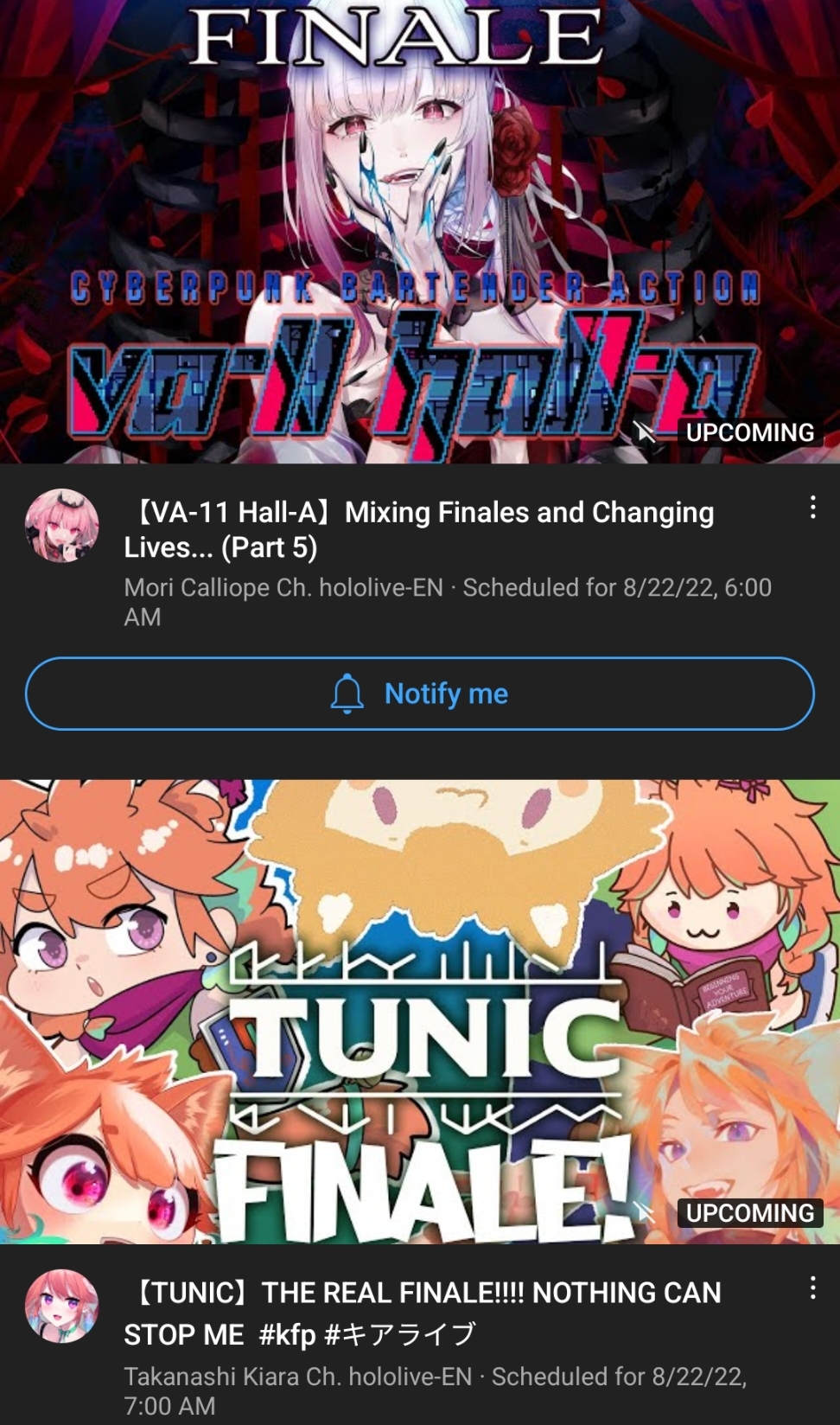
Task: Open the TUNIC FINALE stream thumbnail
Action: click(x=420, y=1012)
